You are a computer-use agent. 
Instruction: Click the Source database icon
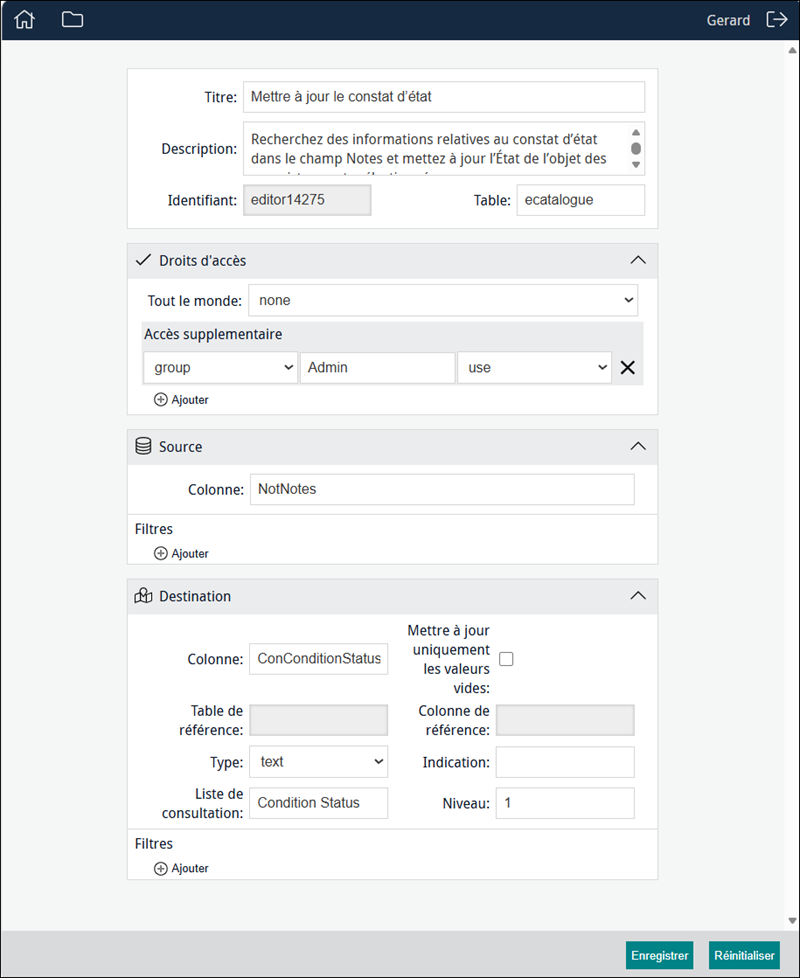coord(143,446)
